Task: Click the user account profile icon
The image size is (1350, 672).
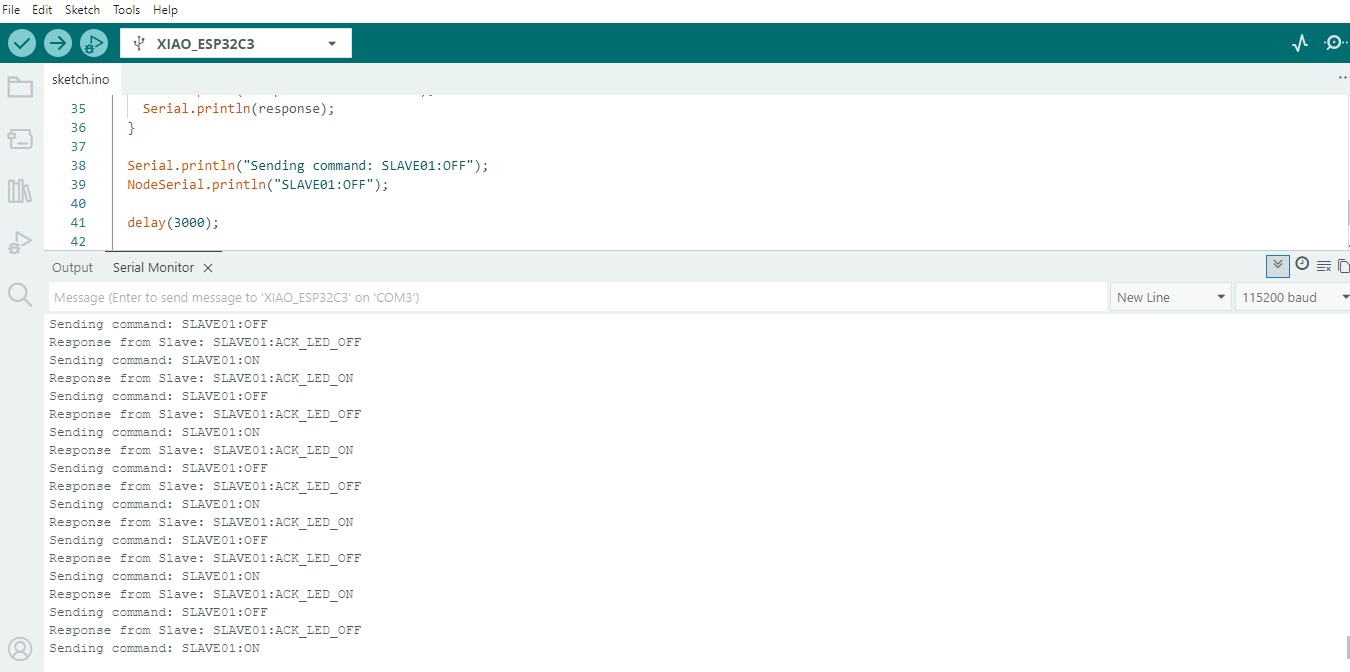Action: point(20,648)
